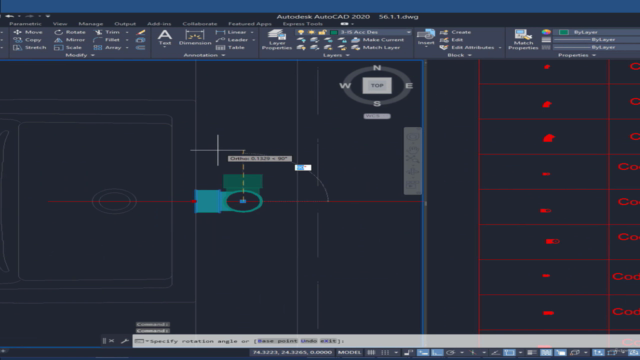The width and height of the screenshot is (640, 360).
Task: Open the lineweight ByLayer selector
Action: point(597,40)
